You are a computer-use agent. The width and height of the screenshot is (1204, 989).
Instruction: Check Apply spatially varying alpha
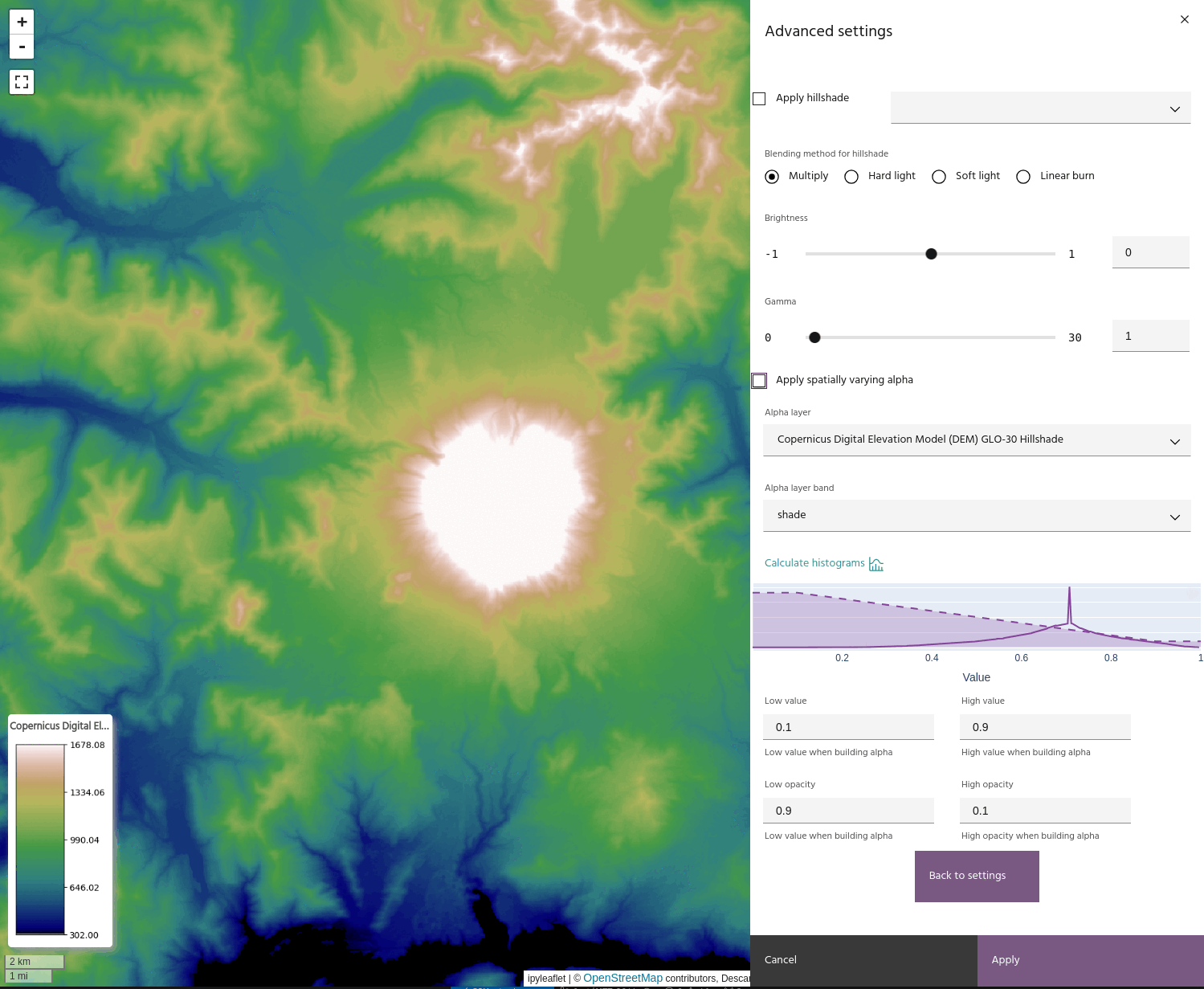coord(759,381)
